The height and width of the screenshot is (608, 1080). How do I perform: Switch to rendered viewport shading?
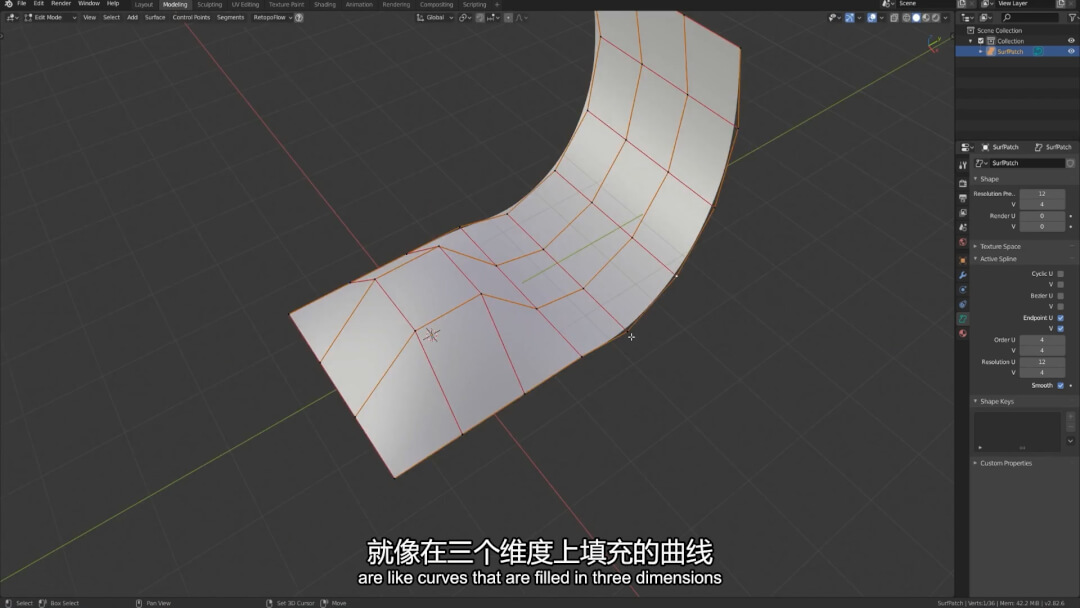[x=935, y=18]
